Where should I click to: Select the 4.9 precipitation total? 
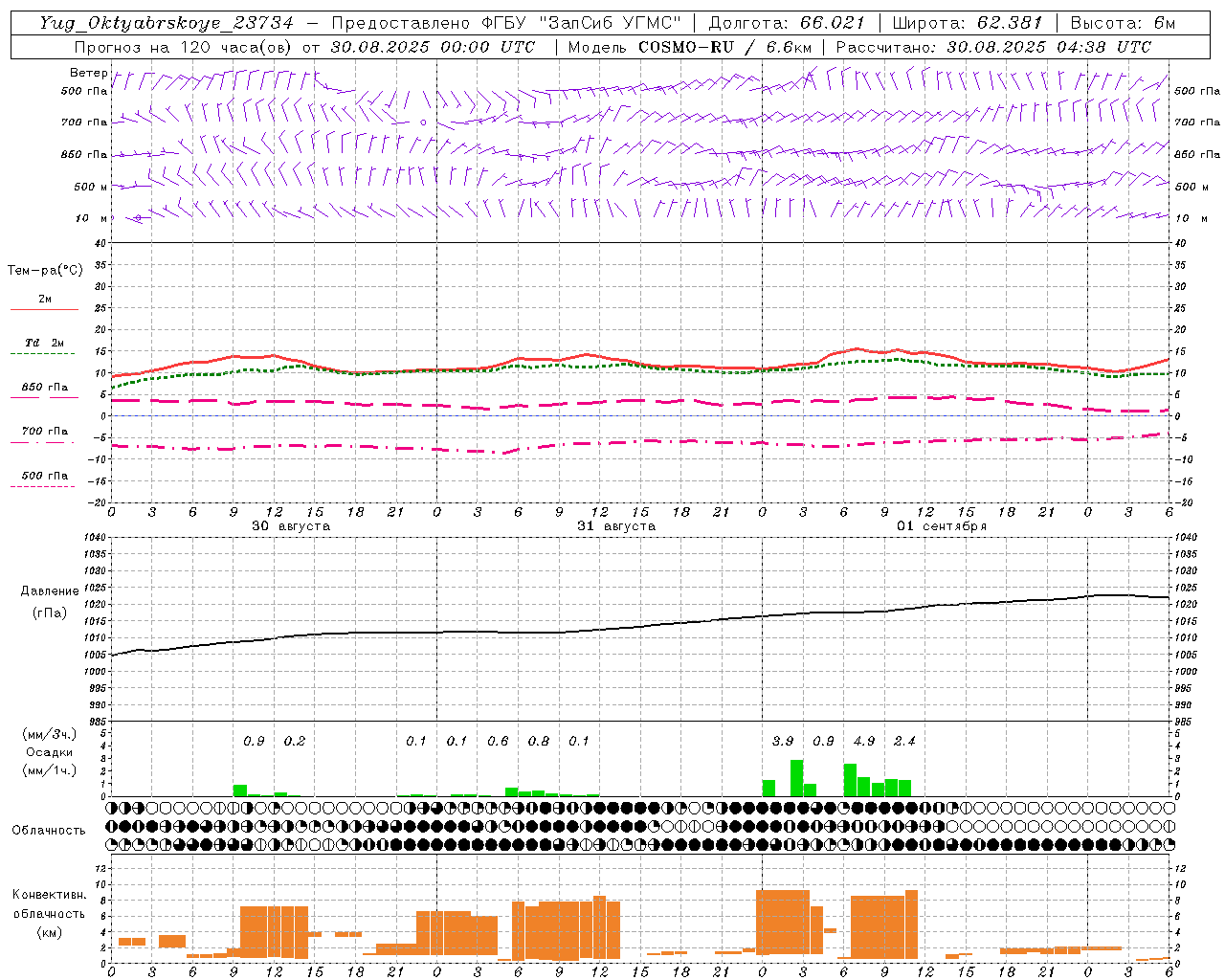click(864, 742)
